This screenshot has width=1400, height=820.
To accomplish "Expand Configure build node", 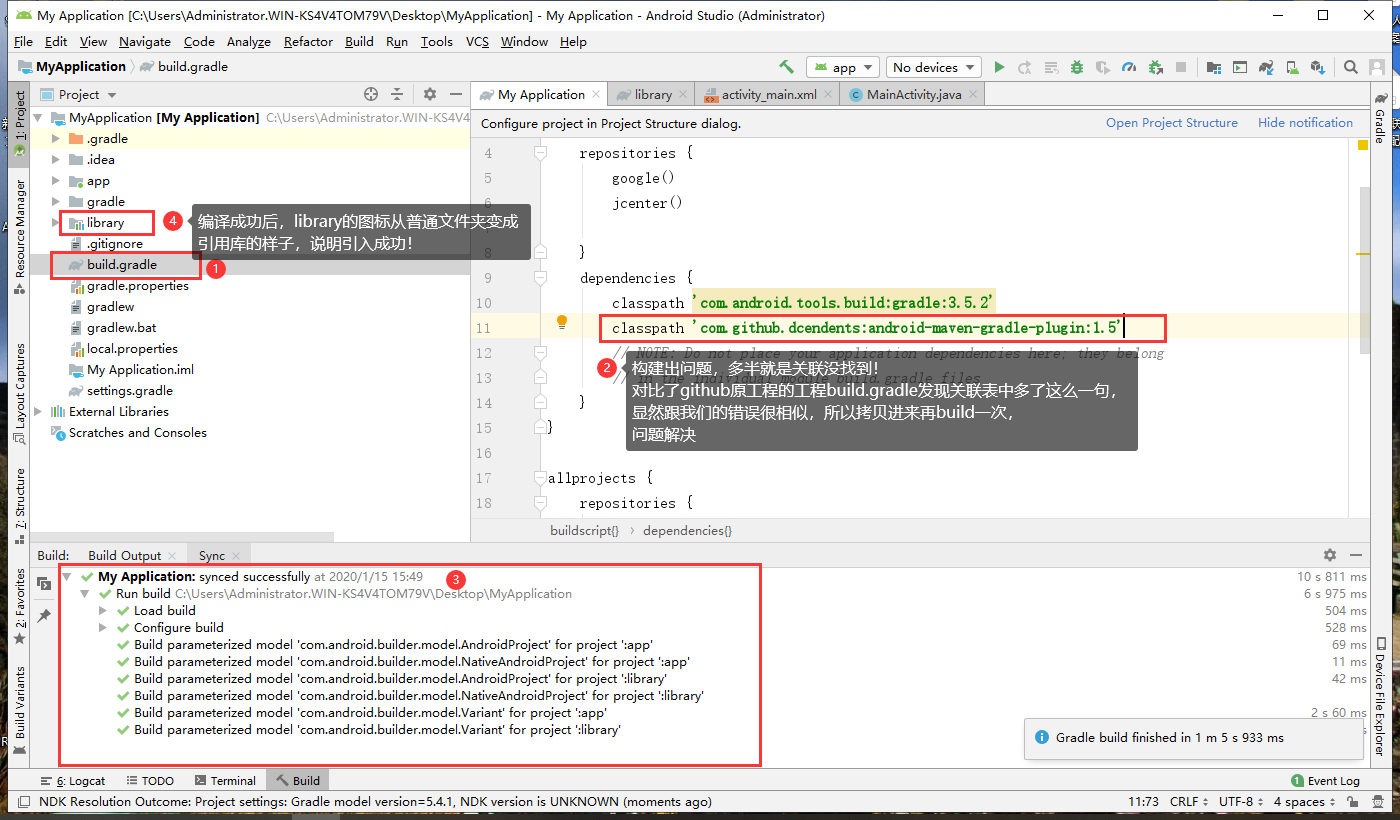I will coord(103,628).
